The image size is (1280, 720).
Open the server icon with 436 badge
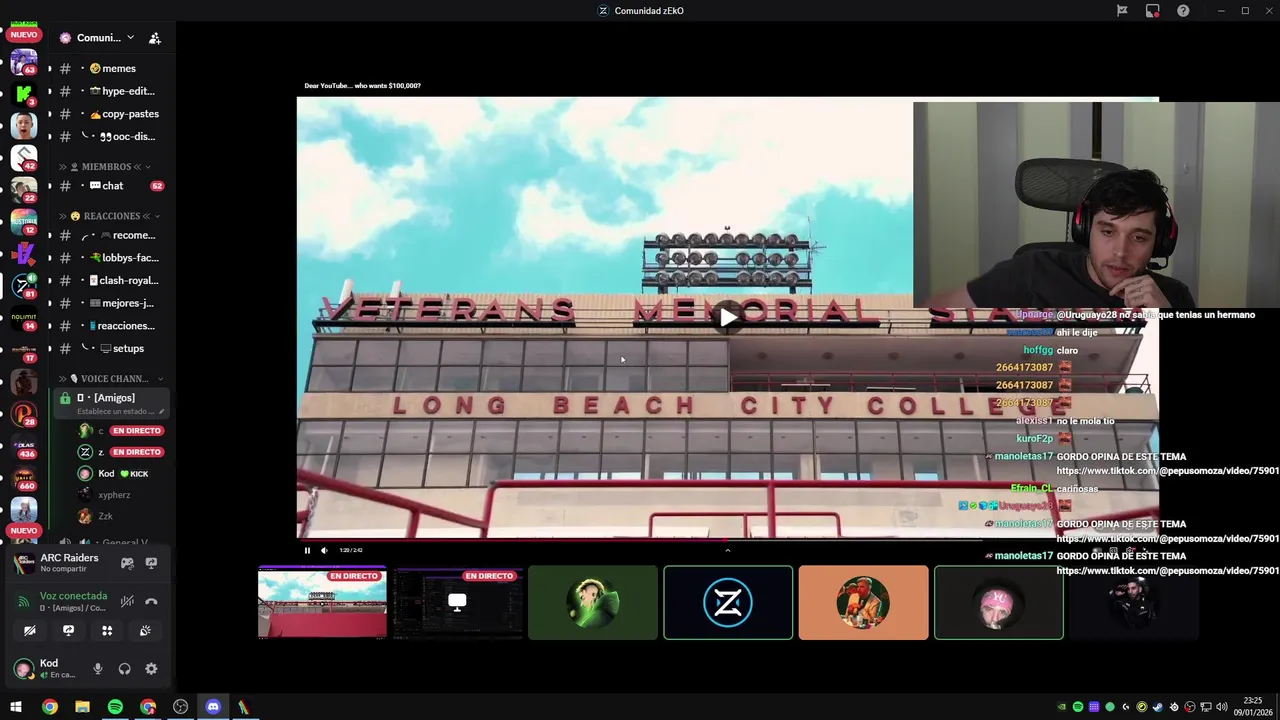click(24, 446)
